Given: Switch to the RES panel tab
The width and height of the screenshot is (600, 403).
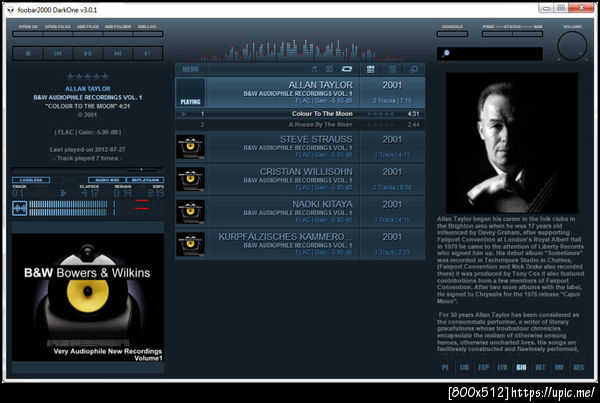Looking at the screenshot, I should tap(579, 367).
